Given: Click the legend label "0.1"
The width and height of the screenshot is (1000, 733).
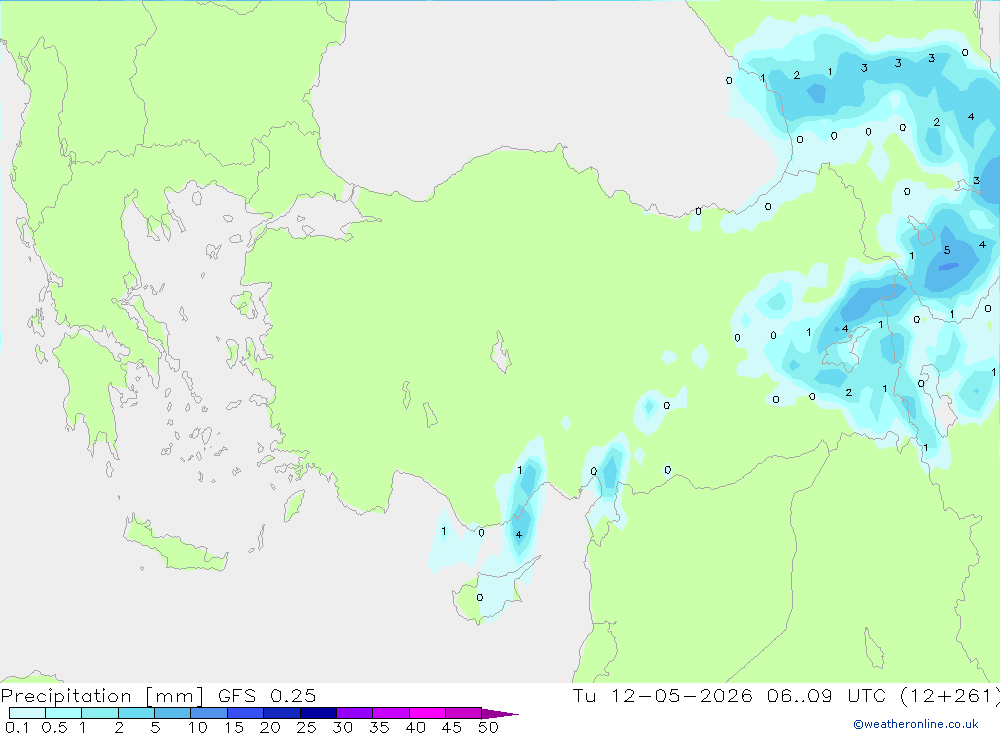Looking at the screenshot, I should [17, 727].
